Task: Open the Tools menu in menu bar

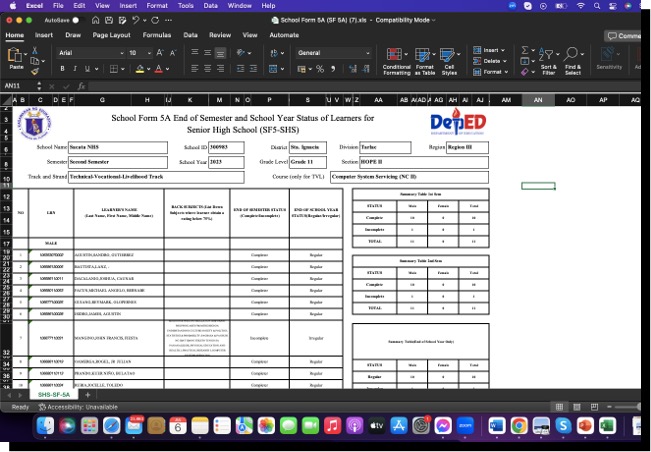Action: click(186, 6)
